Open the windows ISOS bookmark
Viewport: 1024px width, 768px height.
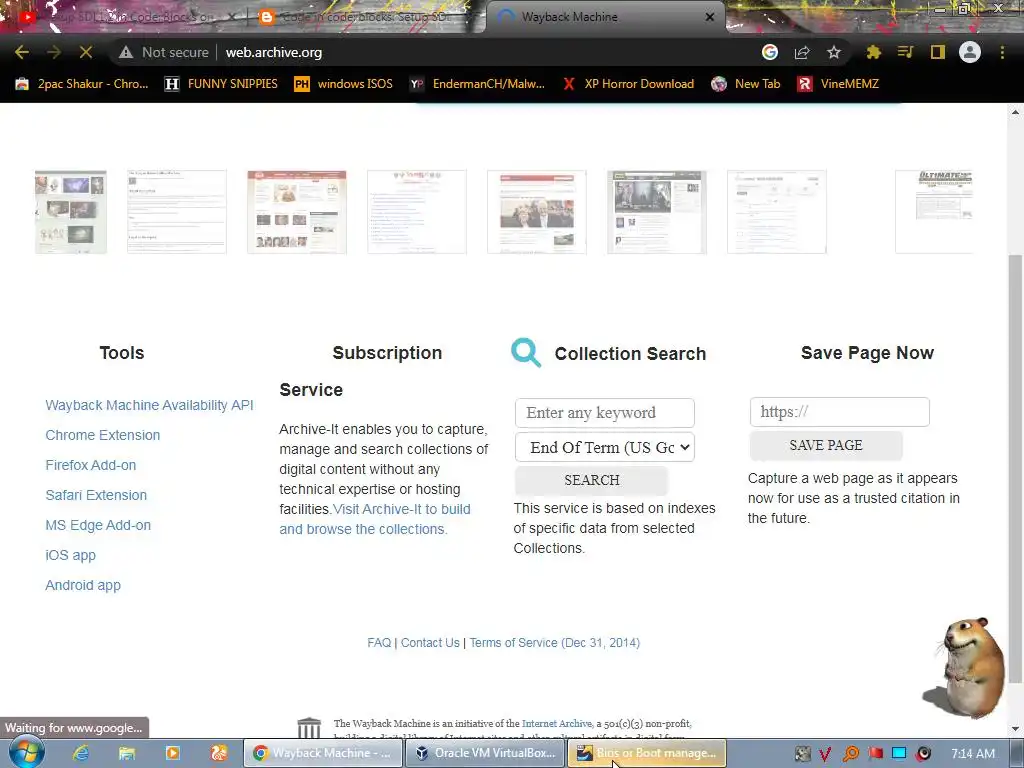pos(344,84)
